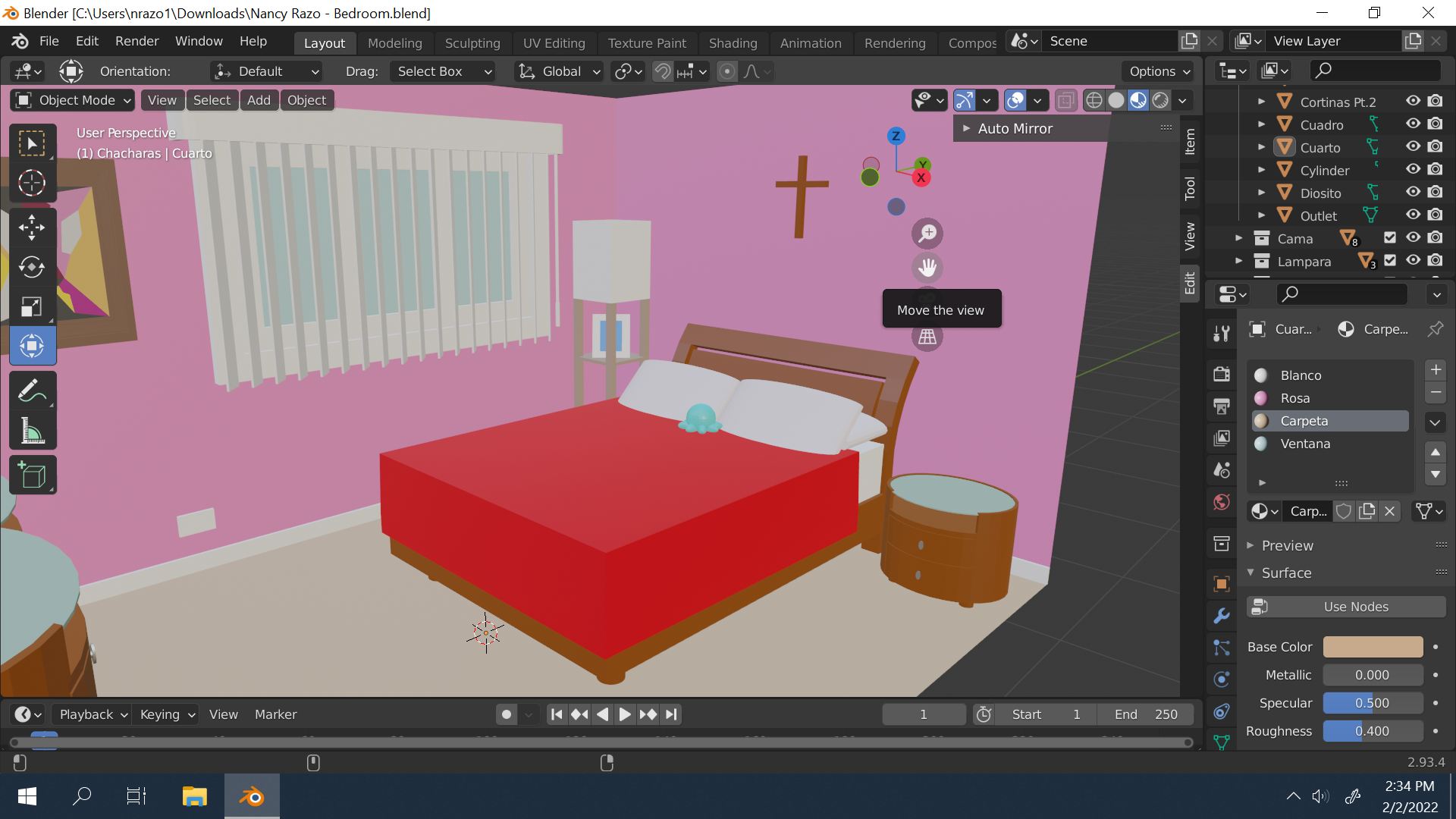The width and height of the screenshot is (1456, 819).
Task: Toggle X-ray view button
Action: click(1065, 100)
